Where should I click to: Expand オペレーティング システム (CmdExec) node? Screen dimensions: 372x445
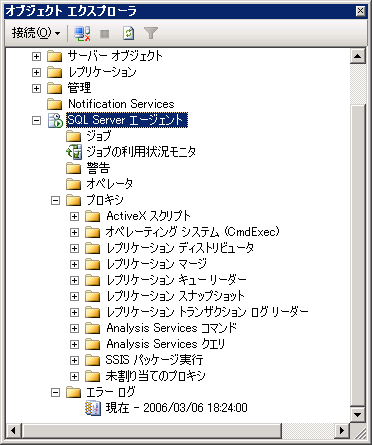(74, 232)
